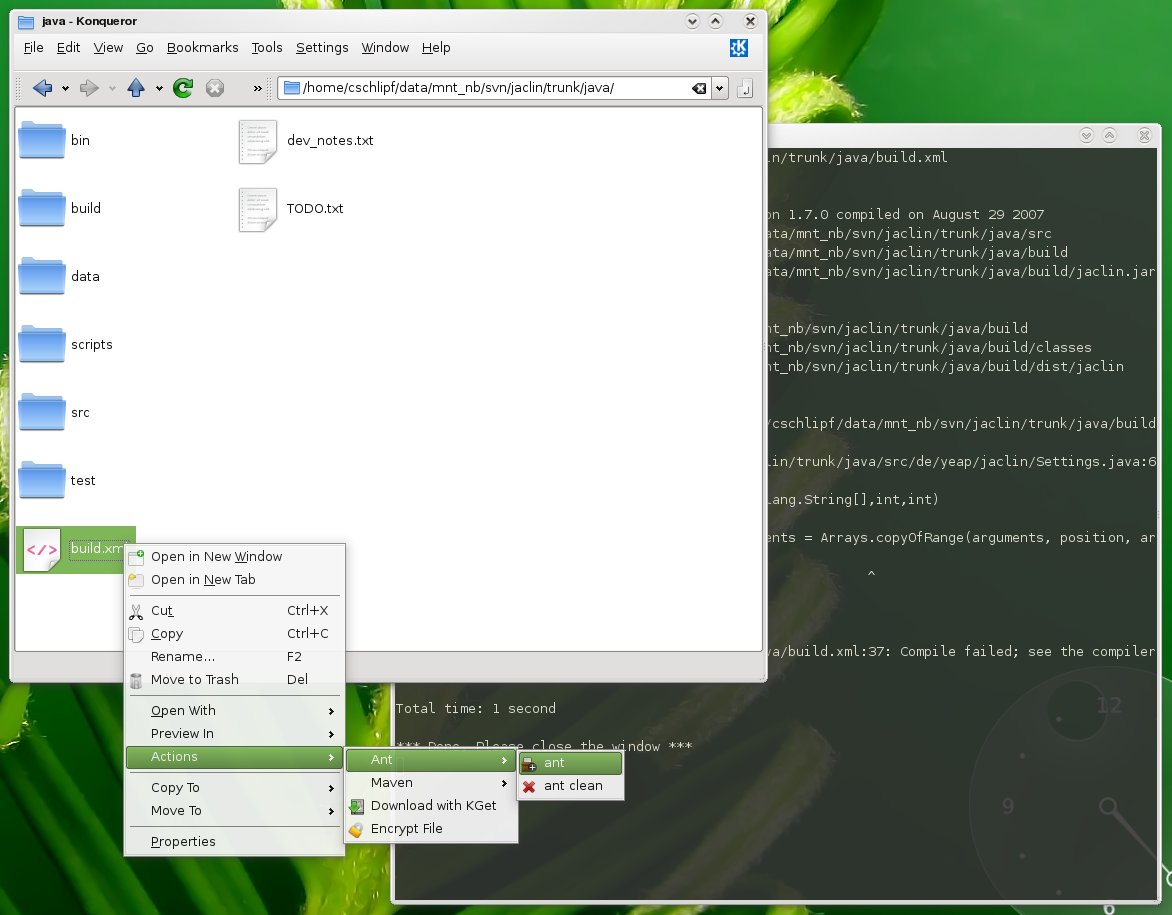Choose Open in New Window

pyautogui.click(x=234, y=557)
